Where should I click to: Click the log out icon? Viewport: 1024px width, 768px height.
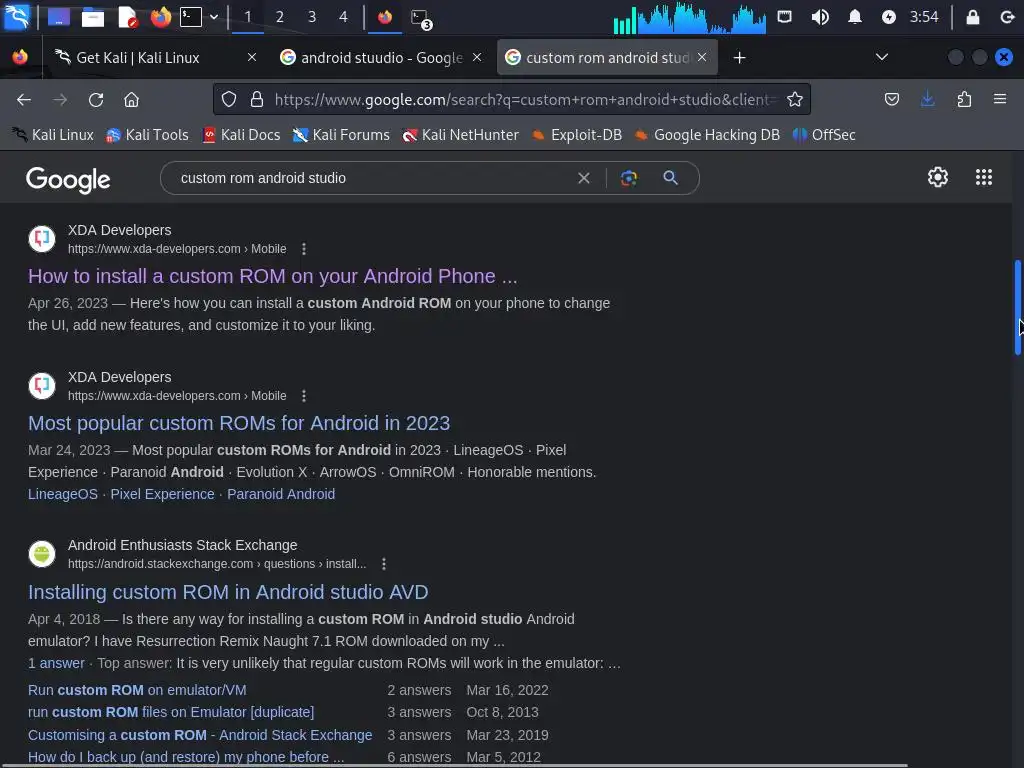[1007, 17]
